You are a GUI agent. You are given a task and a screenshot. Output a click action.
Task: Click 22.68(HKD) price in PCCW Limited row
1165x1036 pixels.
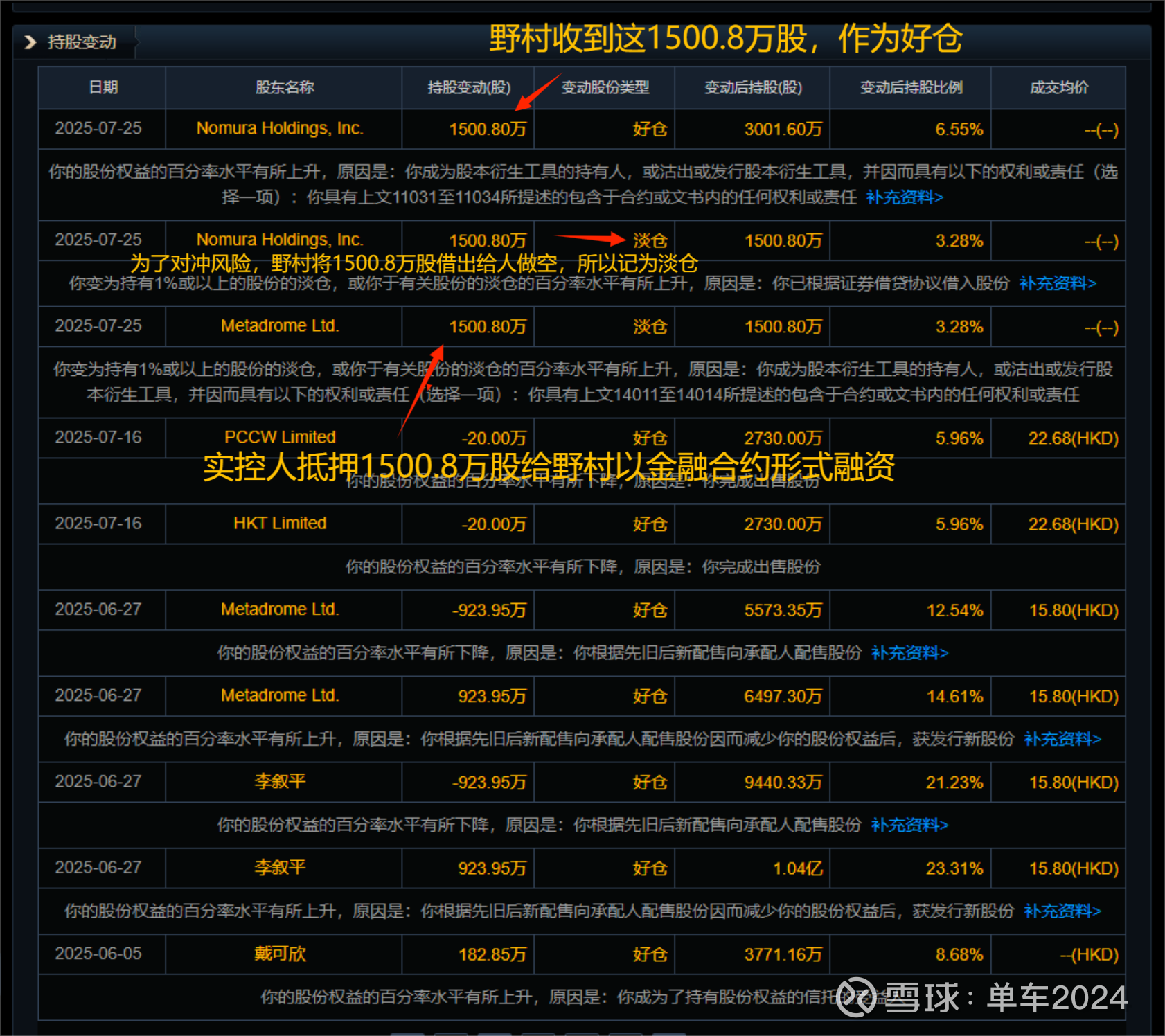pos(1074,438)
